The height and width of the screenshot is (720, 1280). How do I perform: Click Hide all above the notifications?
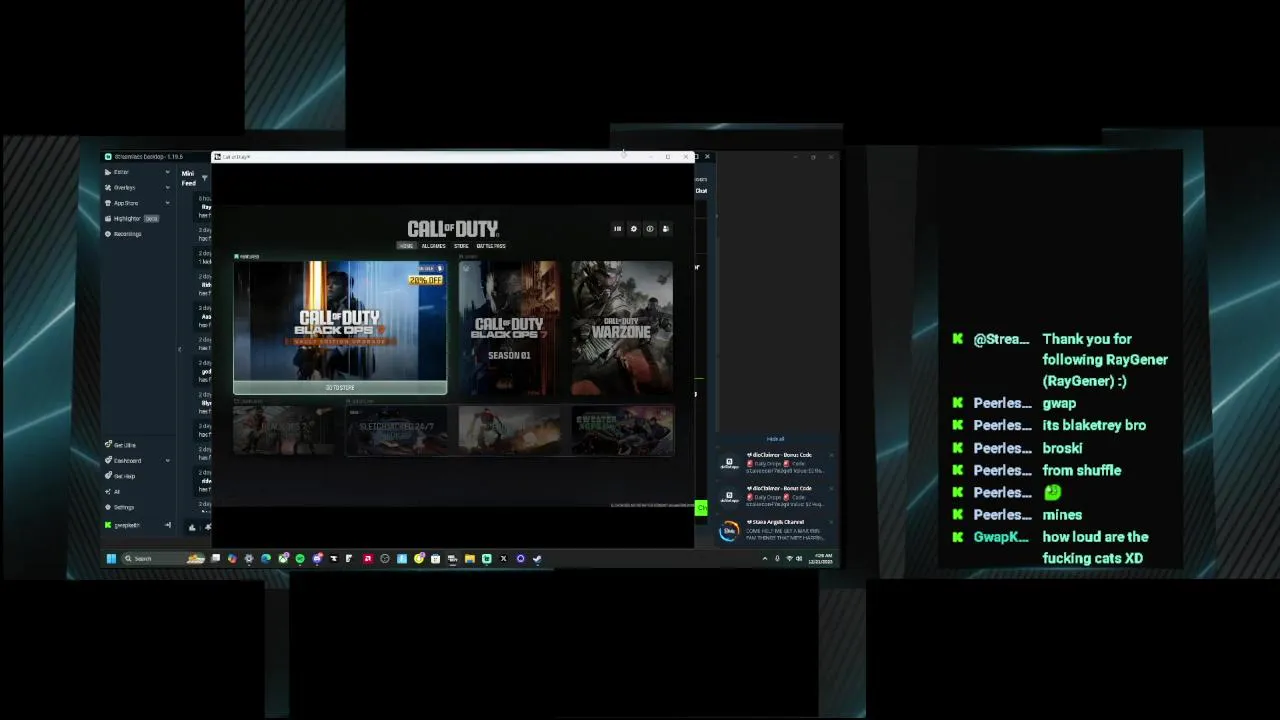tap(775, 439)
